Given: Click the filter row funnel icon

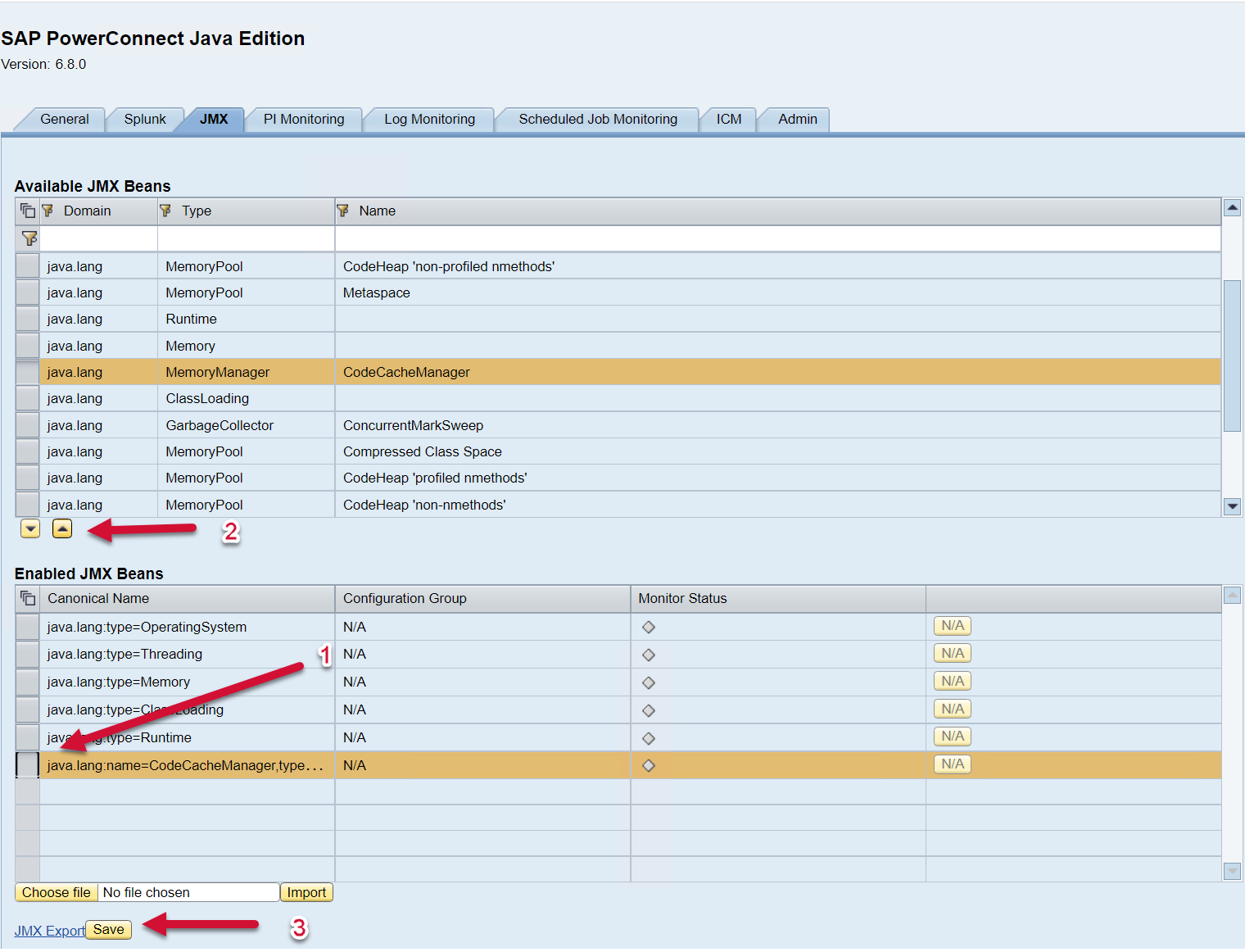Looking at the screenshot, I should click(x=29, y=238).
